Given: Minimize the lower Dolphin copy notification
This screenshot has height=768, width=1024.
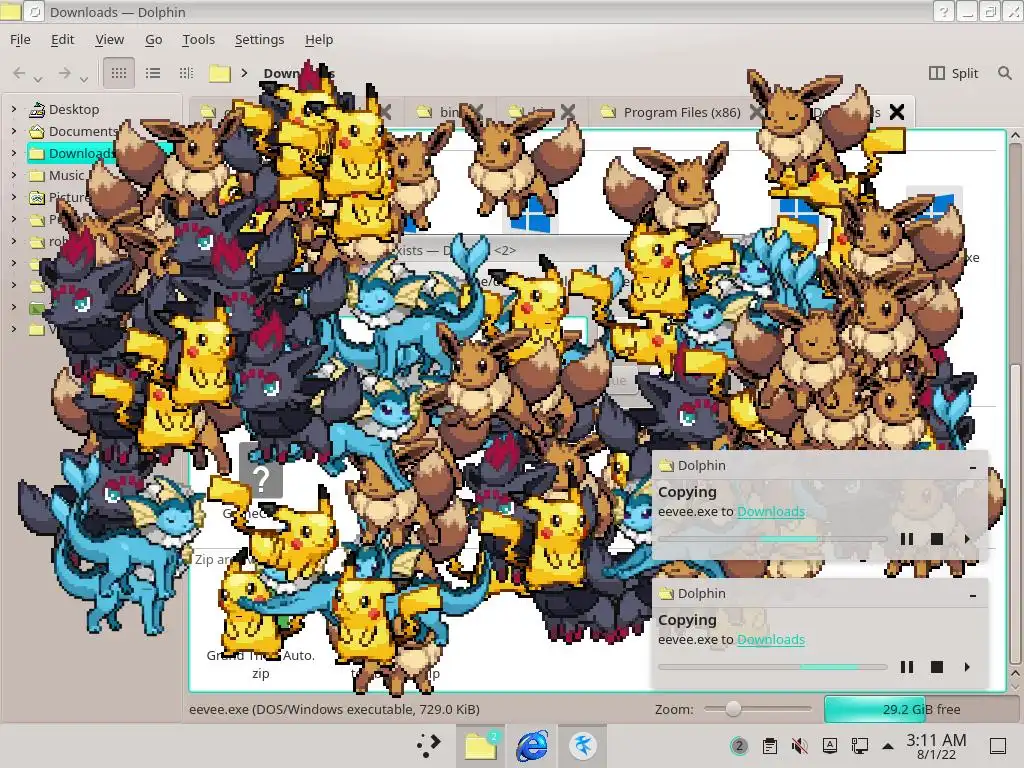Looking at the screenshot, I should pyautogui.click(x=973, y=595).
